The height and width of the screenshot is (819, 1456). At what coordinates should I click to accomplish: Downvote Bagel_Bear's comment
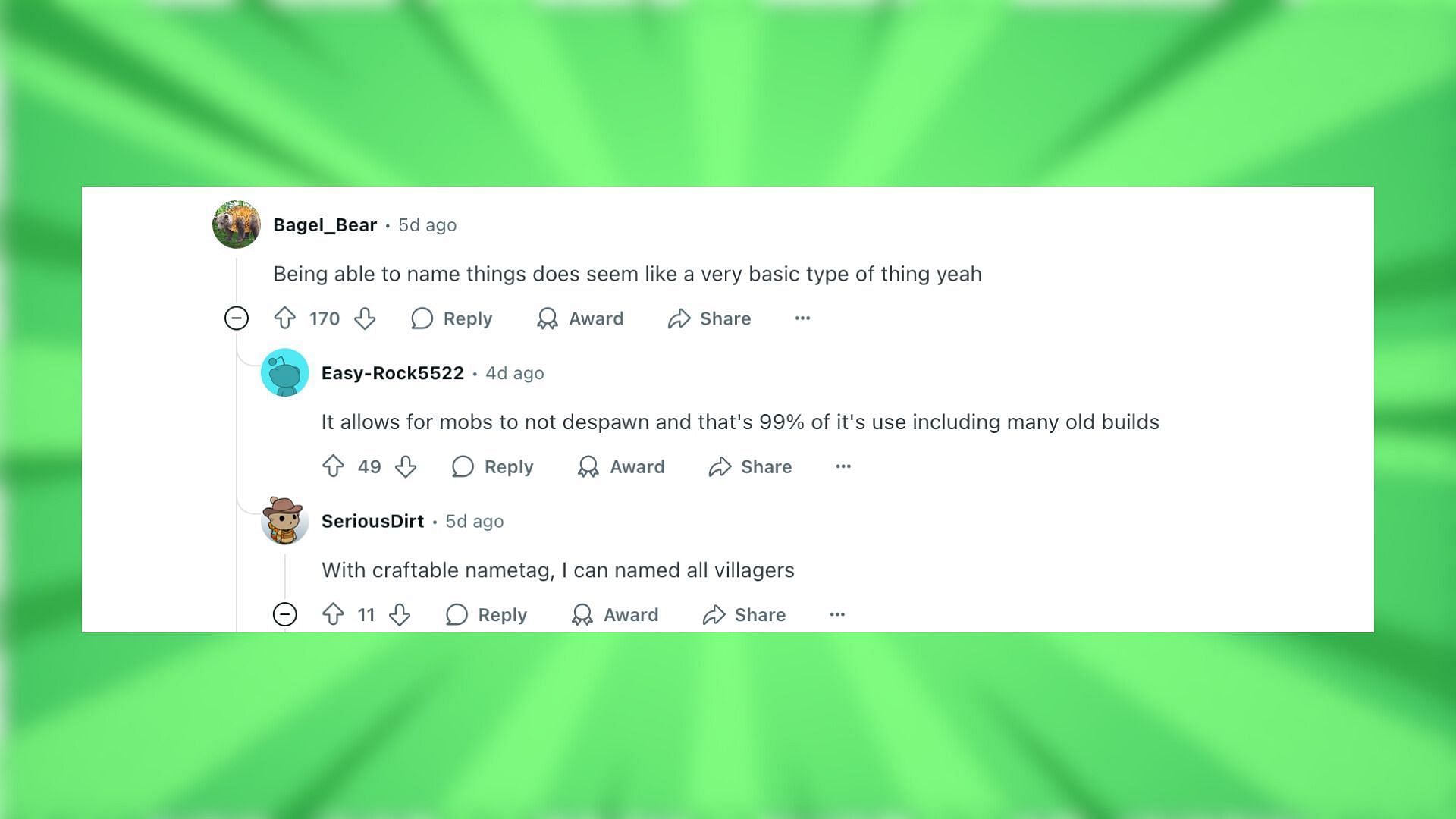pos(365,318)
